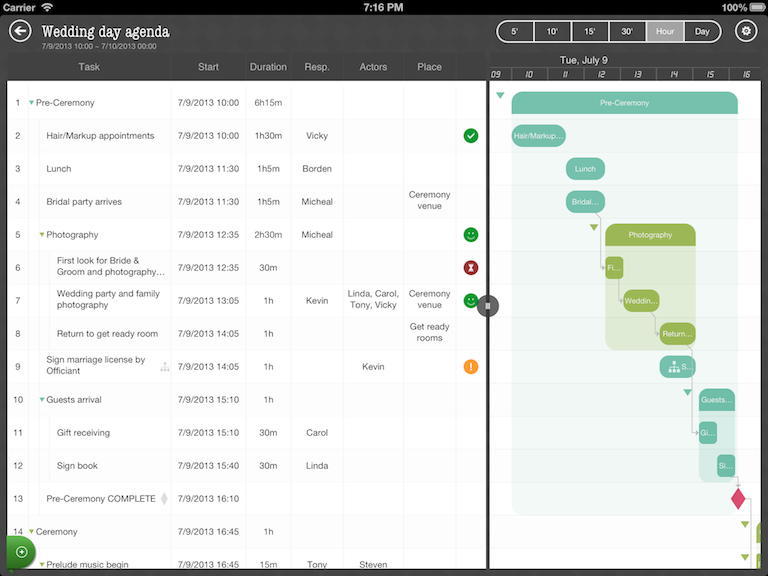
Task: Click the Resp. column header
Action: [317, 67]
